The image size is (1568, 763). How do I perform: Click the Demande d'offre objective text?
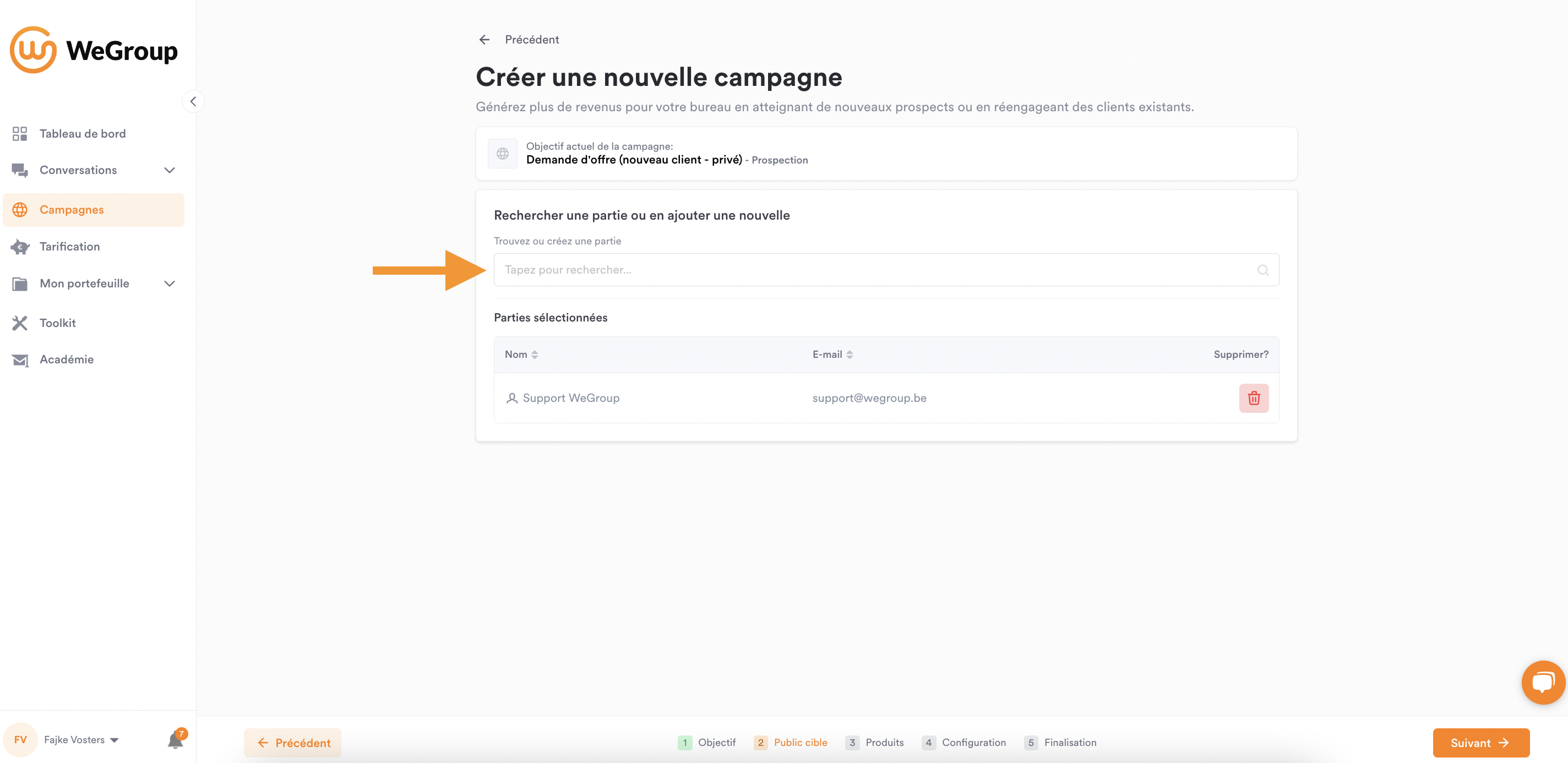click(x=634, y=160)
